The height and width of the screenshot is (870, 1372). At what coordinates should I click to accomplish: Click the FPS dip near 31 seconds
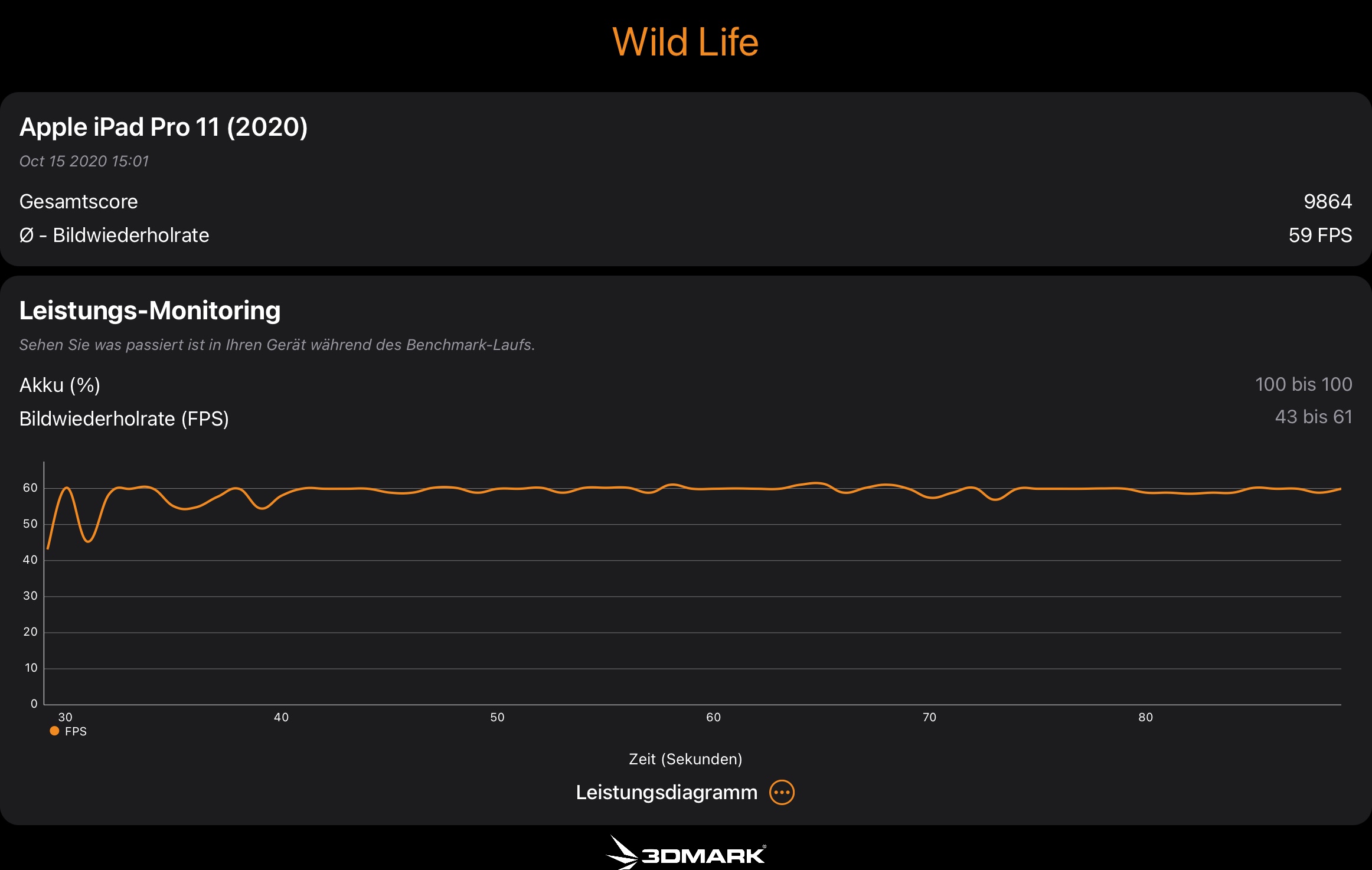88,540
